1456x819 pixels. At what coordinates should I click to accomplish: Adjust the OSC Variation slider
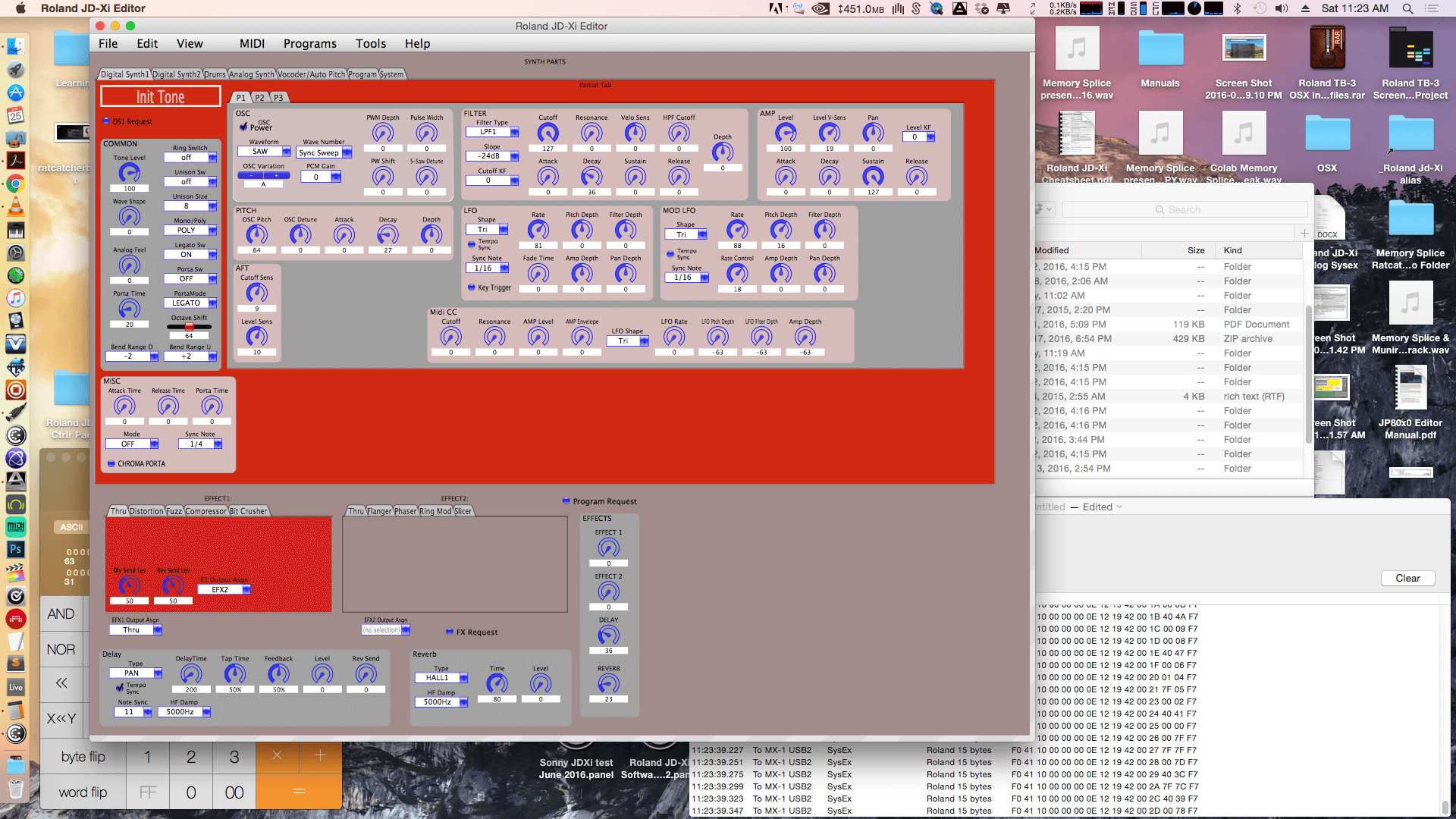click(x=263, y=175)
